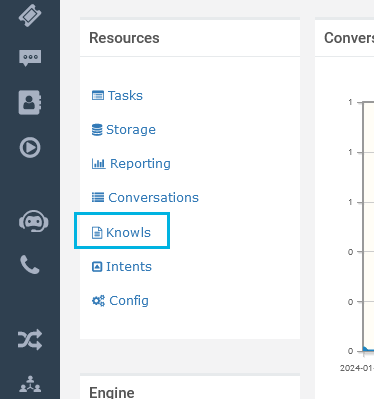This screenshot has width=374, height=399.
Task: Open the bot headset sidebar icon
Action: 33,221
